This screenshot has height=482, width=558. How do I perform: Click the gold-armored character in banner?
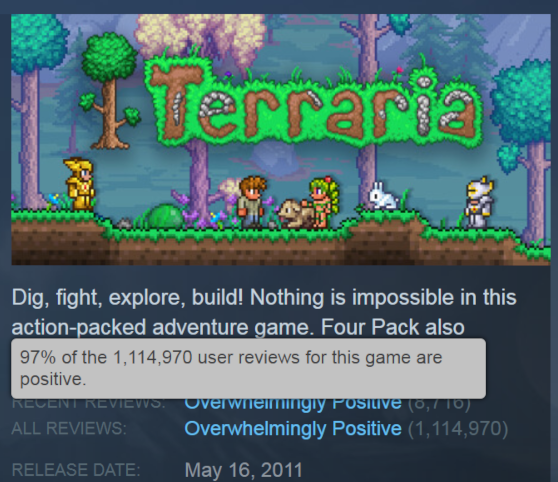[x=79, y=184]
